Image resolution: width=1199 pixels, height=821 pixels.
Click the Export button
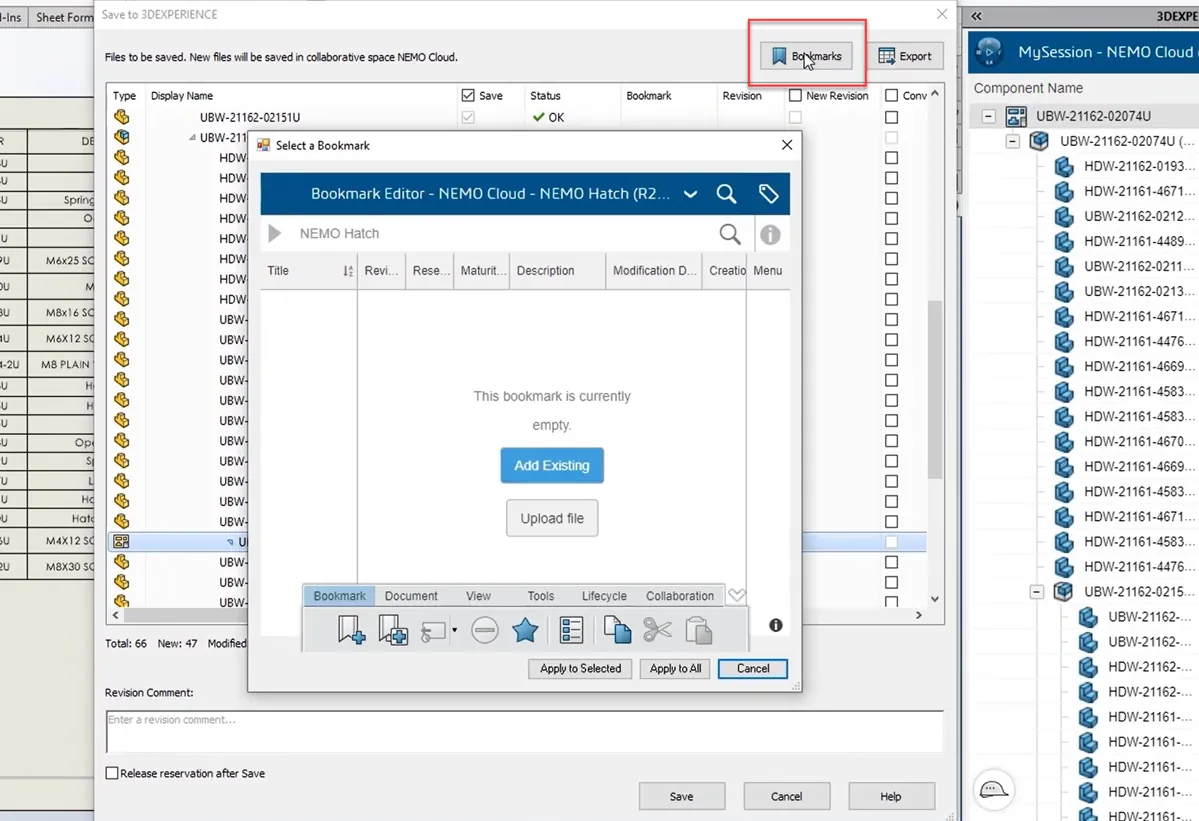click(905, 56)
